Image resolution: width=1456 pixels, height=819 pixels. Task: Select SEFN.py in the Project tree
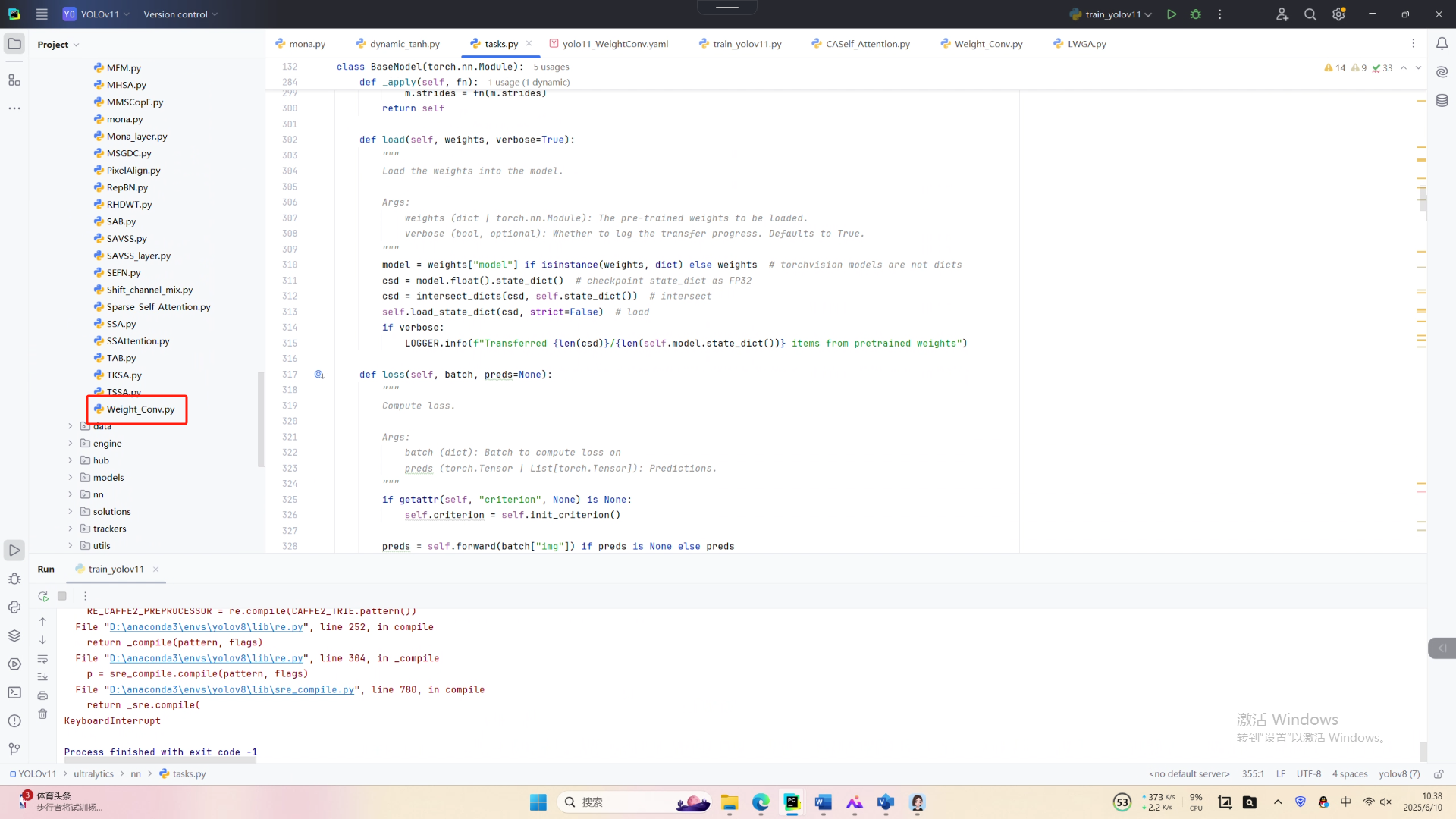[123, 273]
